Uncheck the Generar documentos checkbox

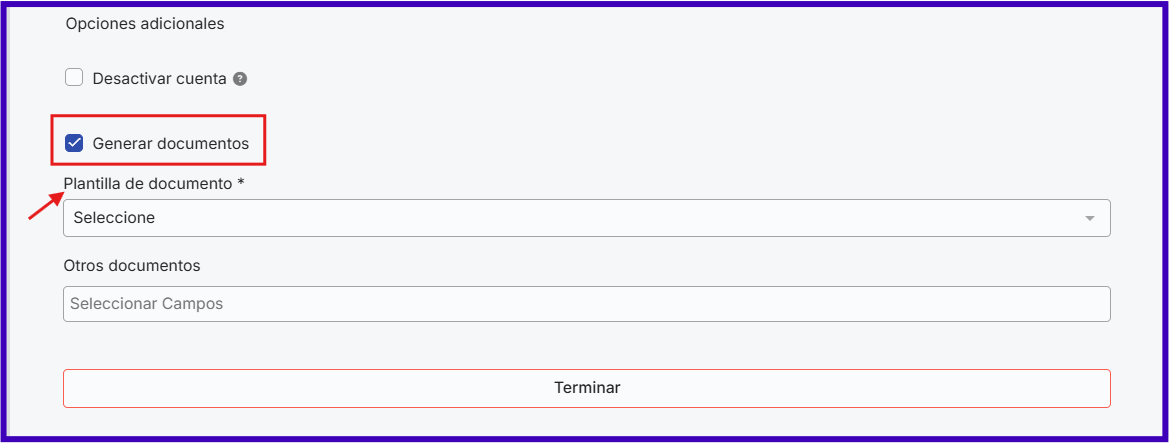click(74, 143)
